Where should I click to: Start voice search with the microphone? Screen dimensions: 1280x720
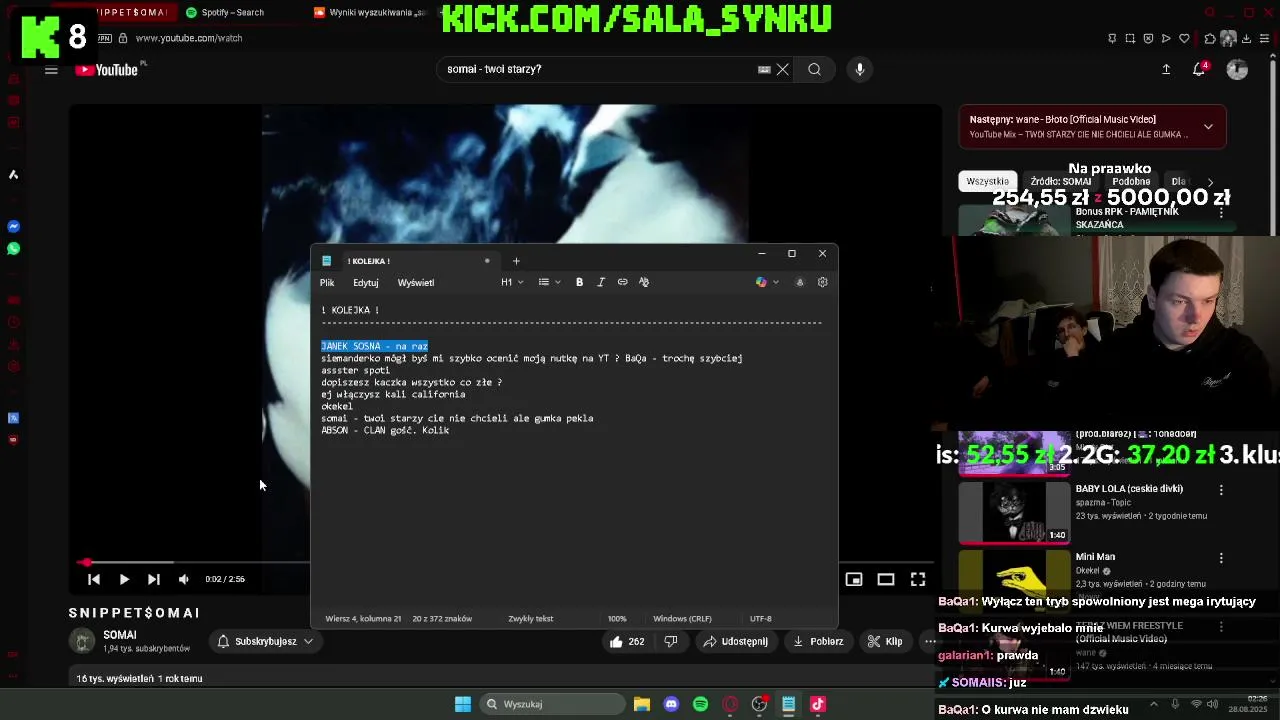click(859, 69)
